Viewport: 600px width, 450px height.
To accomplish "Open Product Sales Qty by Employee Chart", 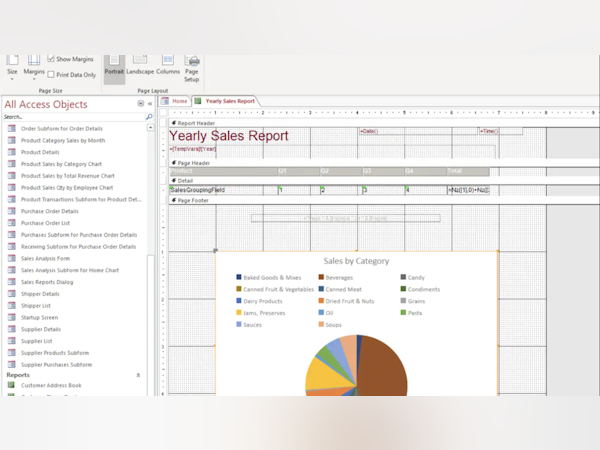I will click(x=67, y=188).
